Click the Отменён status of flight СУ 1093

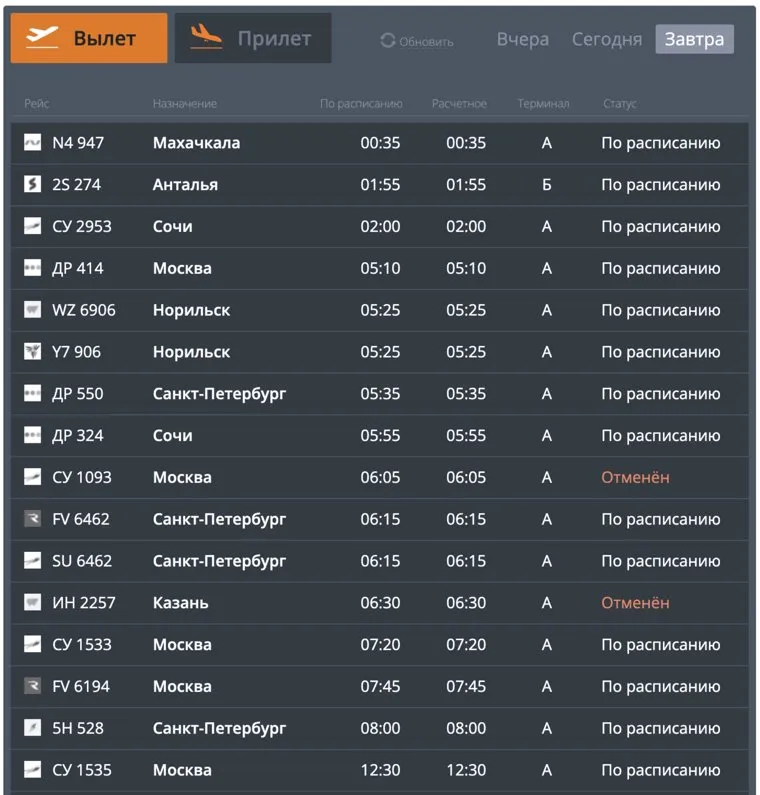click(x=635, y=478)
